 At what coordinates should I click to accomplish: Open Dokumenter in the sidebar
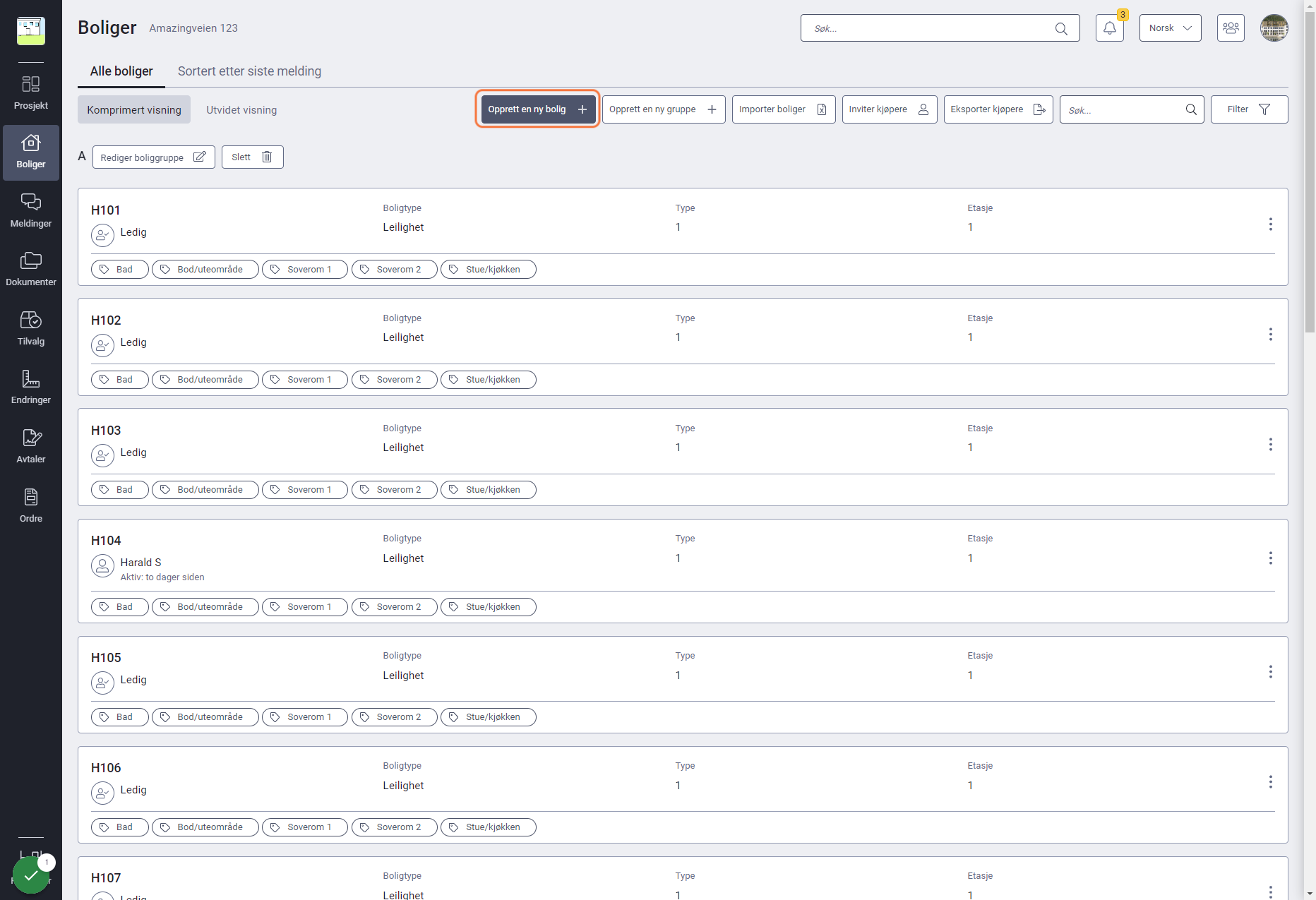[x=31, y=270]
